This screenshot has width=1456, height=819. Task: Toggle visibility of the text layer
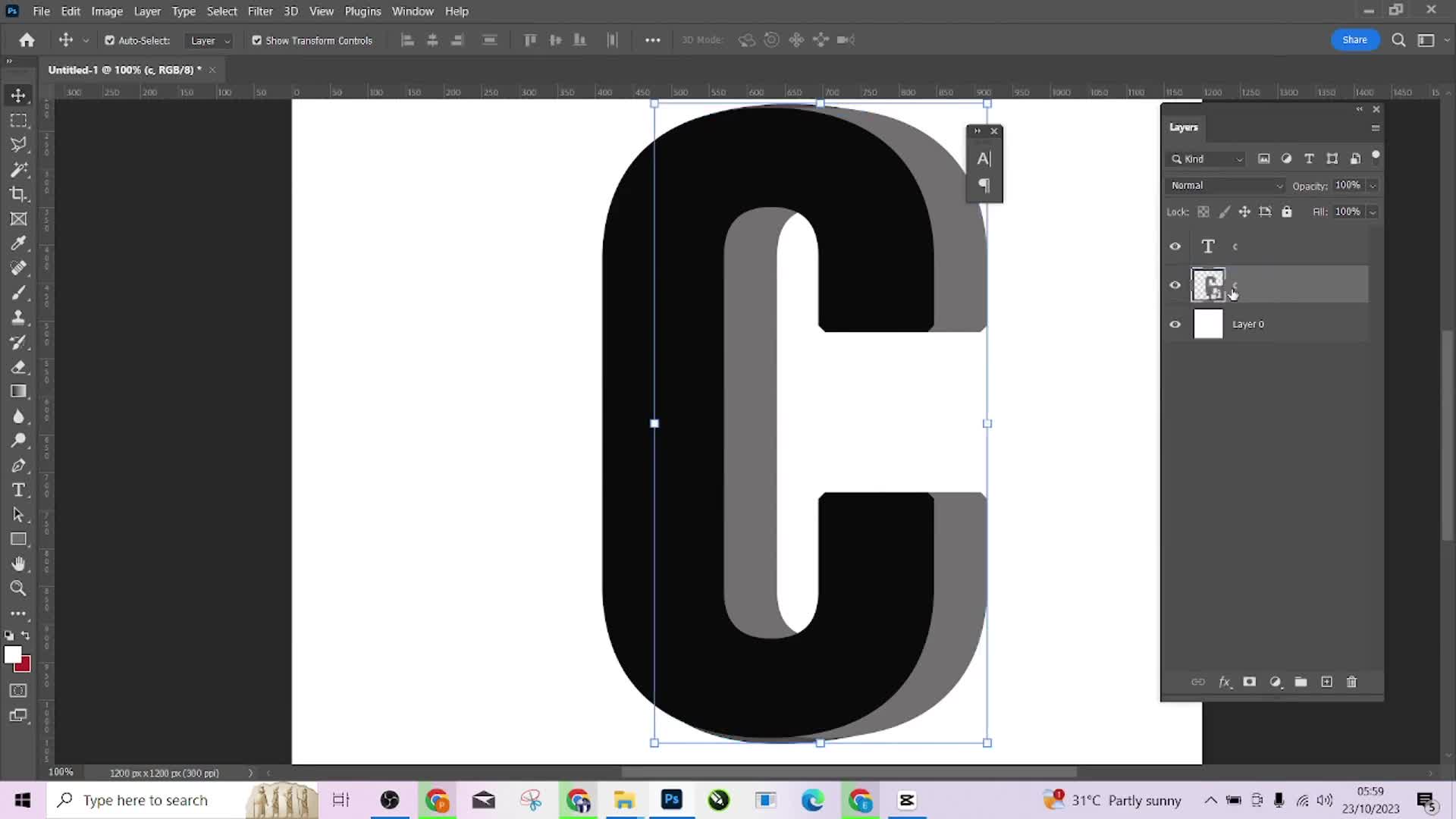tap(1176, 246)
